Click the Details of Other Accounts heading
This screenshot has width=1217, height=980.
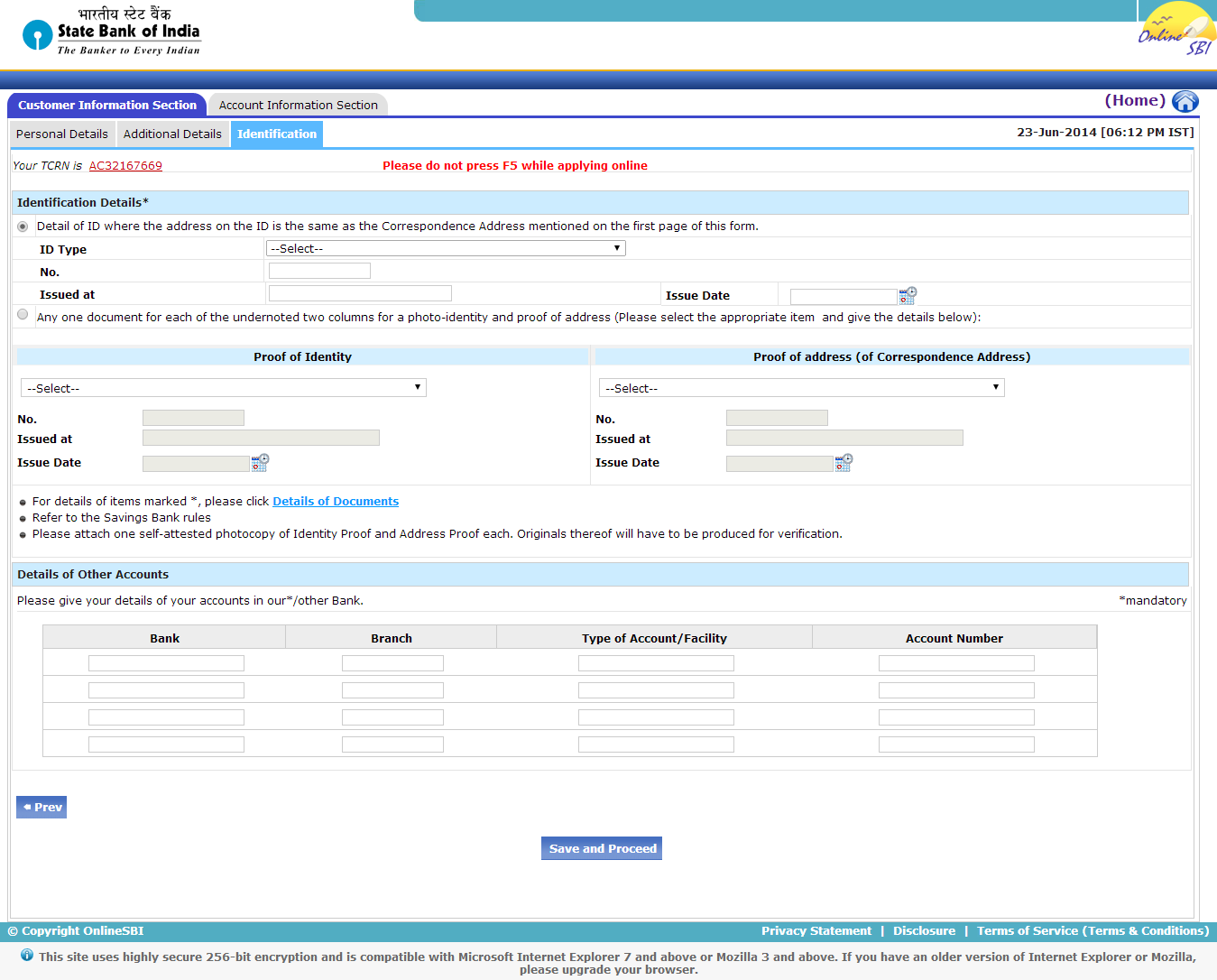pyautogui.click(x=93, y=574)
